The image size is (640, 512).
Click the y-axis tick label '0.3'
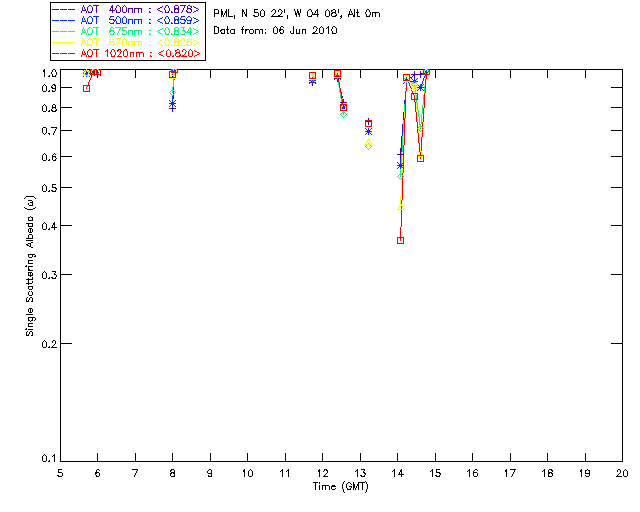coord(49,275)
